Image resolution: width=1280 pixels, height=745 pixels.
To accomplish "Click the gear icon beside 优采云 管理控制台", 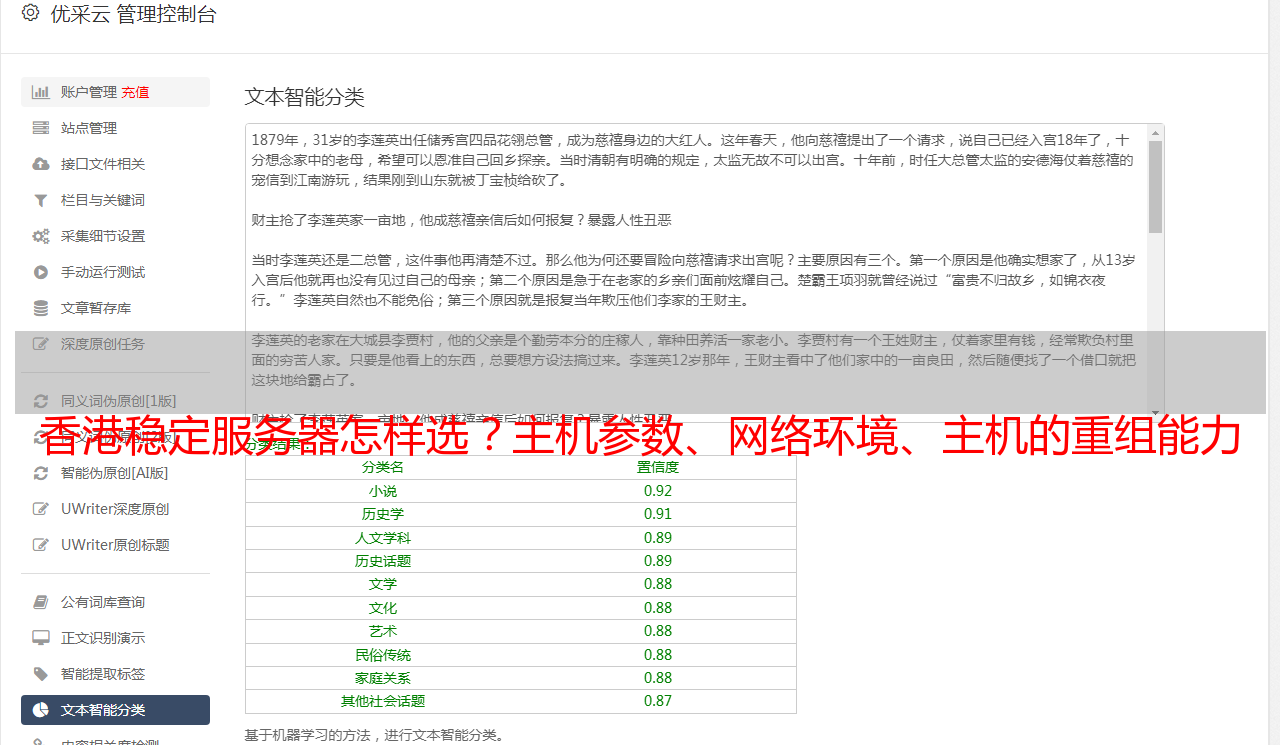I will click(x=30, y=13).
